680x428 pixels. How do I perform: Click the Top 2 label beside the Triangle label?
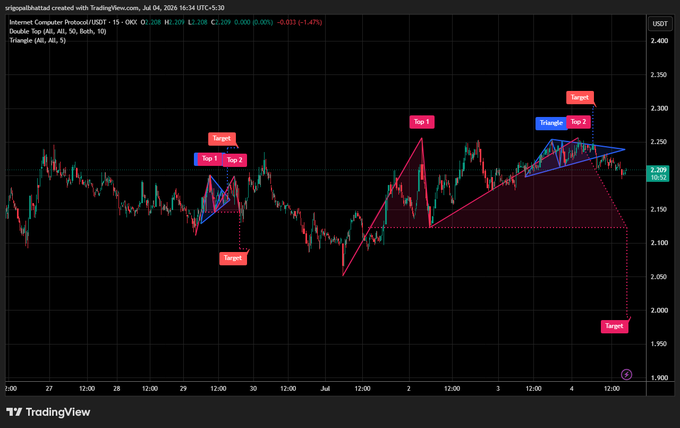pyautogui.click(x=578, y=122)
